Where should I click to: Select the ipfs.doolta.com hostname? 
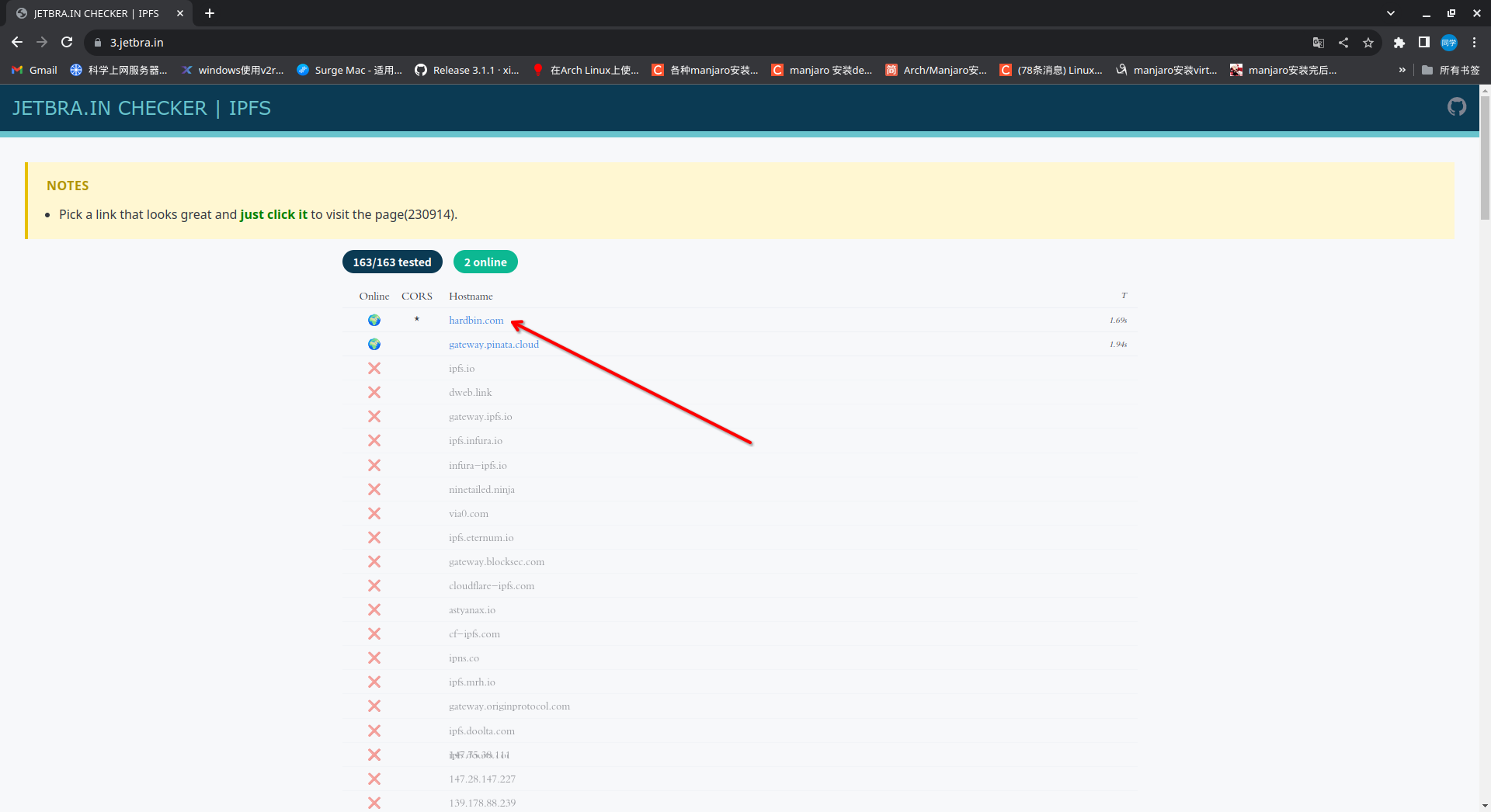(x=481, y=730)
